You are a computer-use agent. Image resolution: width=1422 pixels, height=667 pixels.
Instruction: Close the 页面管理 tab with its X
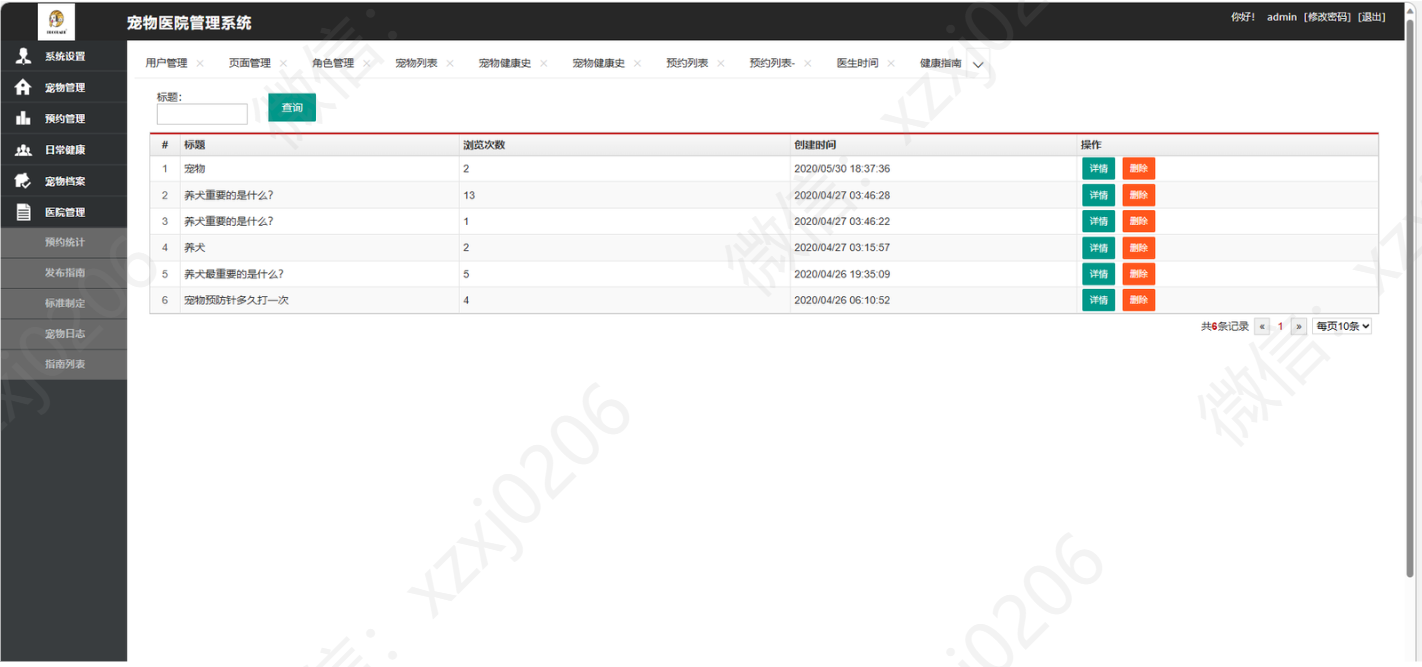[x=283, y=63]
